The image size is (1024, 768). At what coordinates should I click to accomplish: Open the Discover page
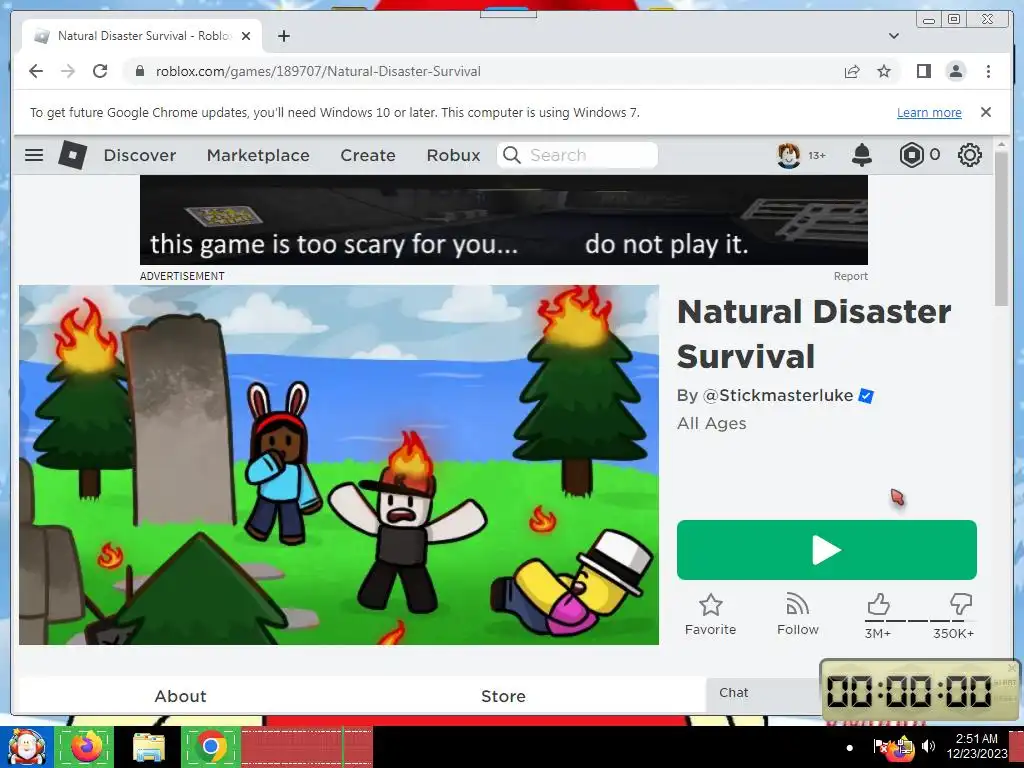tap(140, 155)
